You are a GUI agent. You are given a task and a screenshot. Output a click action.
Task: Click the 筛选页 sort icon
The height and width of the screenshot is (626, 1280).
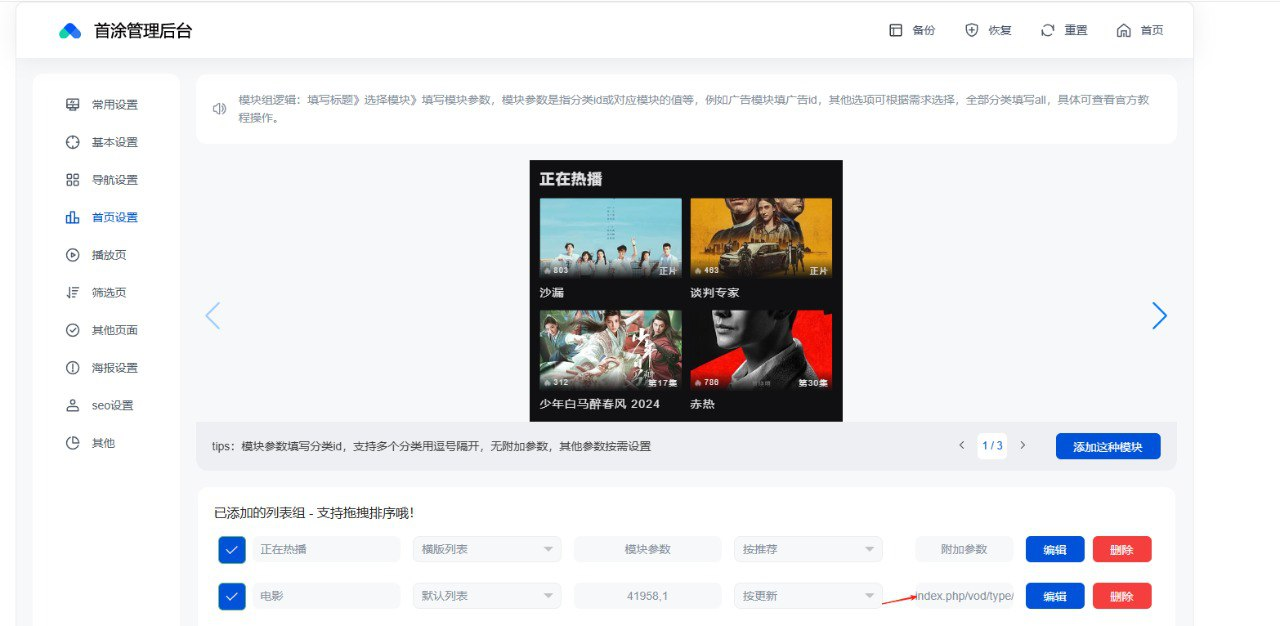coord(72,292)
